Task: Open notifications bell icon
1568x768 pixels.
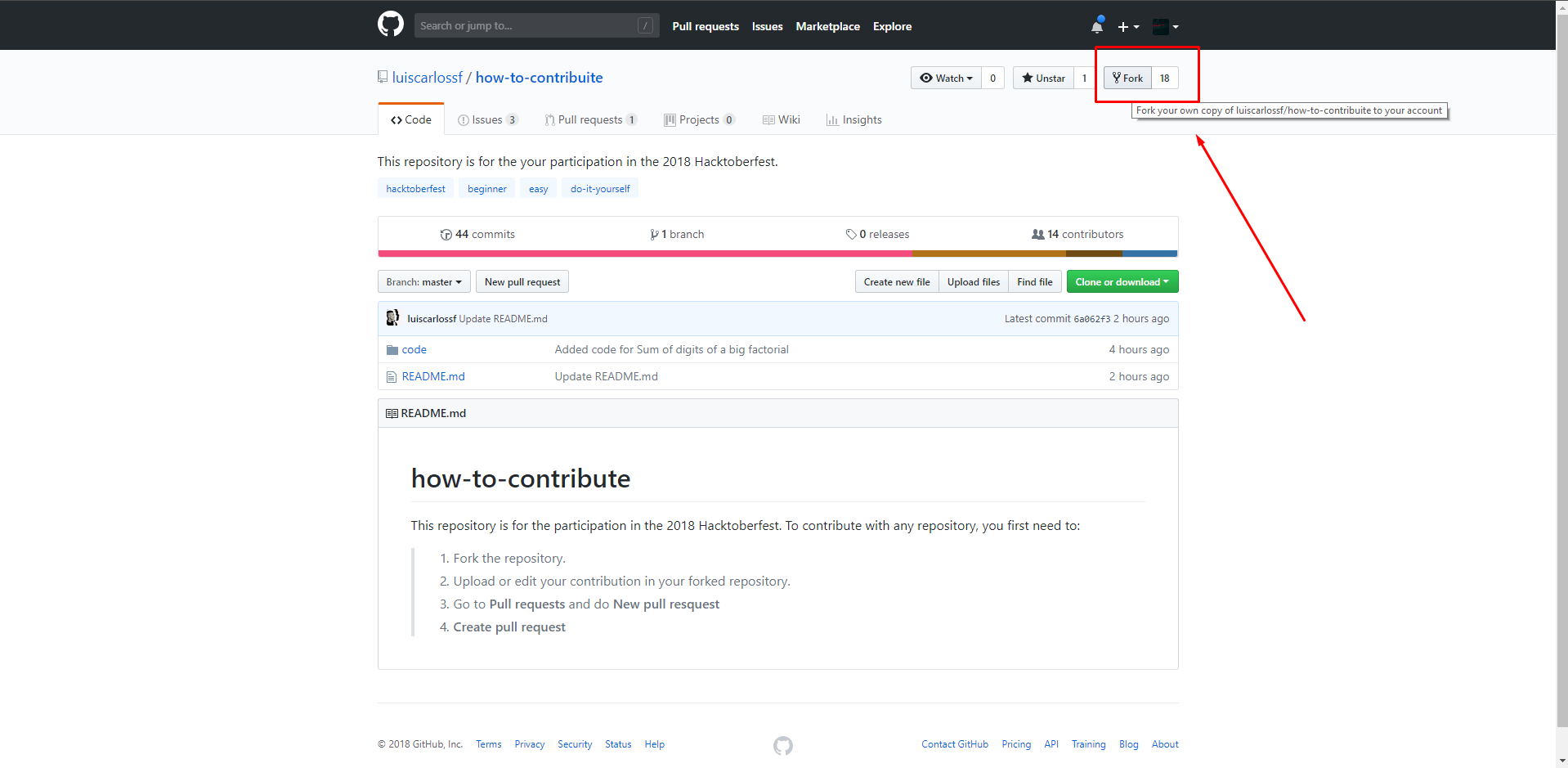Action: [x=1097, y=26]
